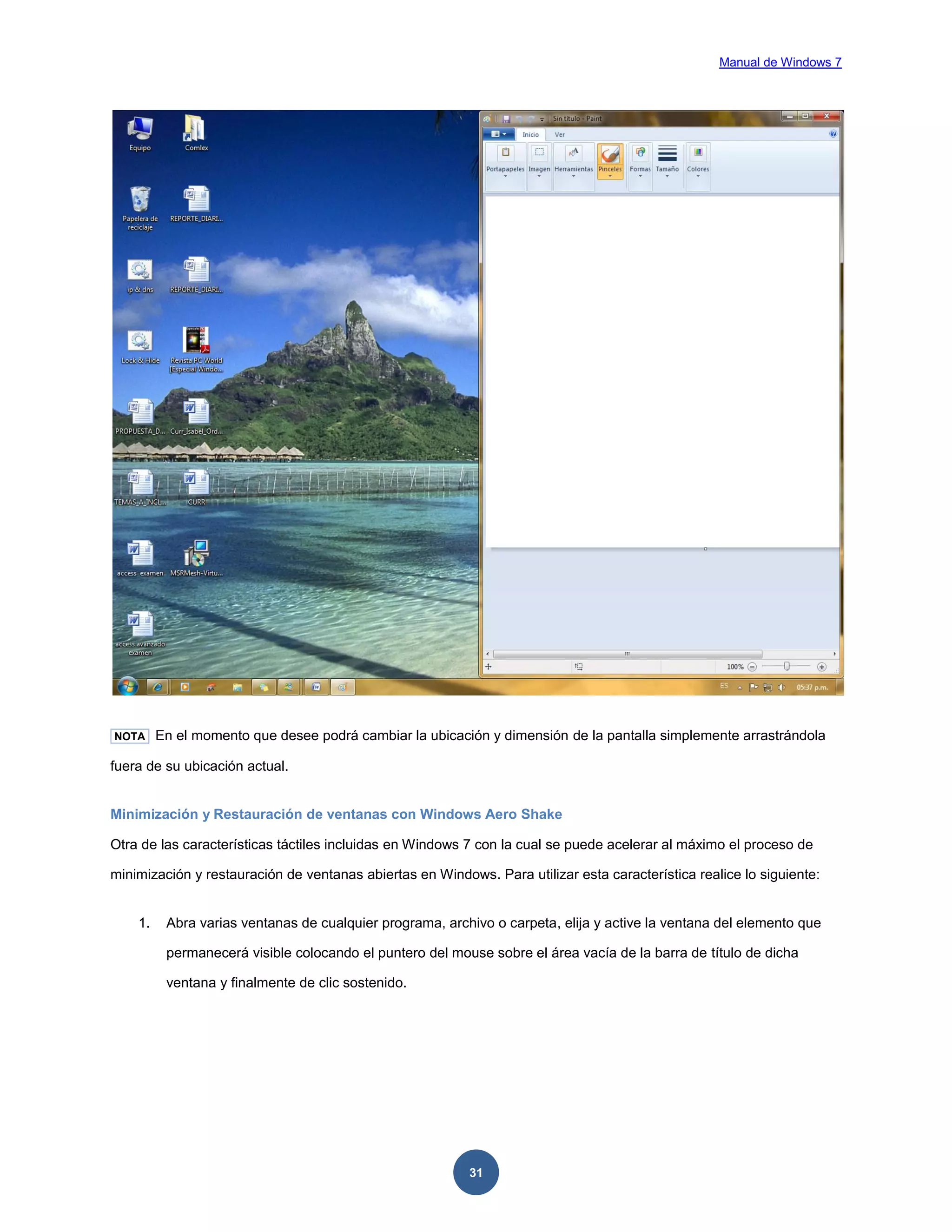The image size is (952, 1232).
Task: Open the Windows Start orb
Action: point(128,686)
